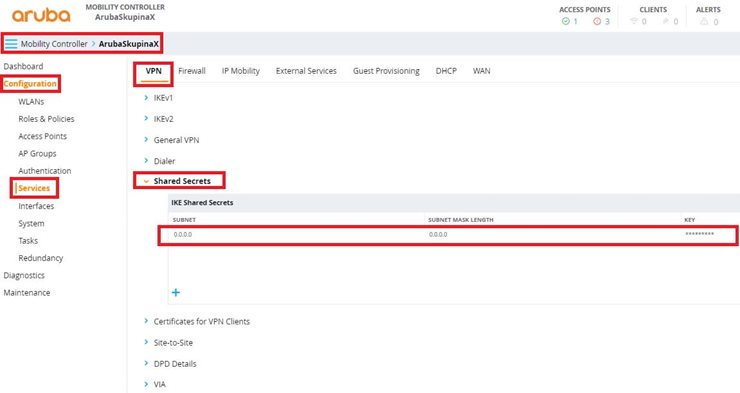Click the alerts triangle icon
Image resolution: width=740 pixels, height=393 pixels.
coord(704,21)
